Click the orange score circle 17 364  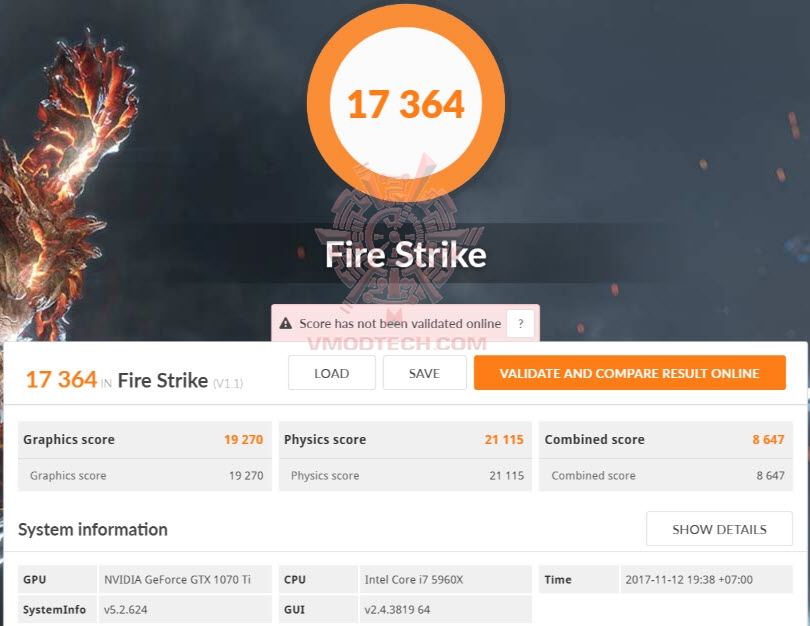[406, 103]
